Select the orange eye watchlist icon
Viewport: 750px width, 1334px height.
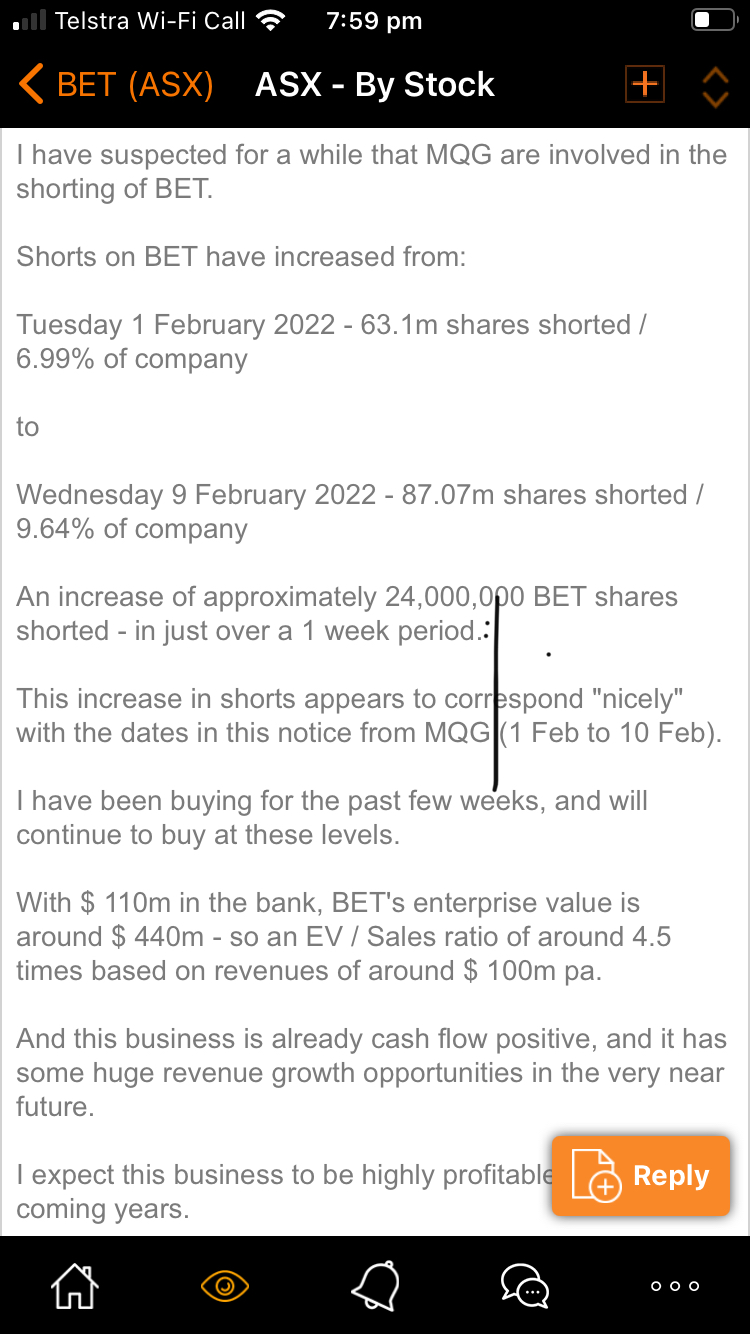(225, 1286)
